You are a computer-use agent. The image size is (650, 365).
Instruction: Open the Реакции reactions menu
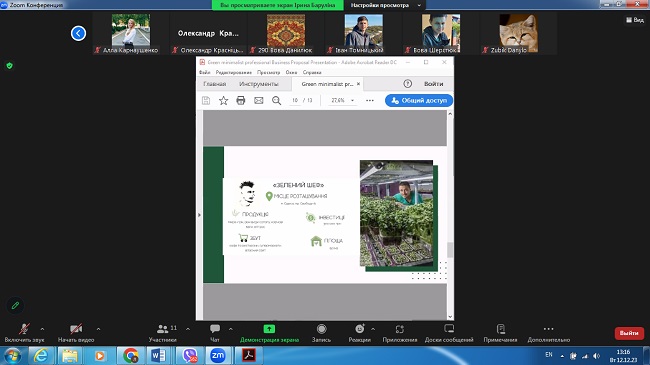[x=359, y=333]
